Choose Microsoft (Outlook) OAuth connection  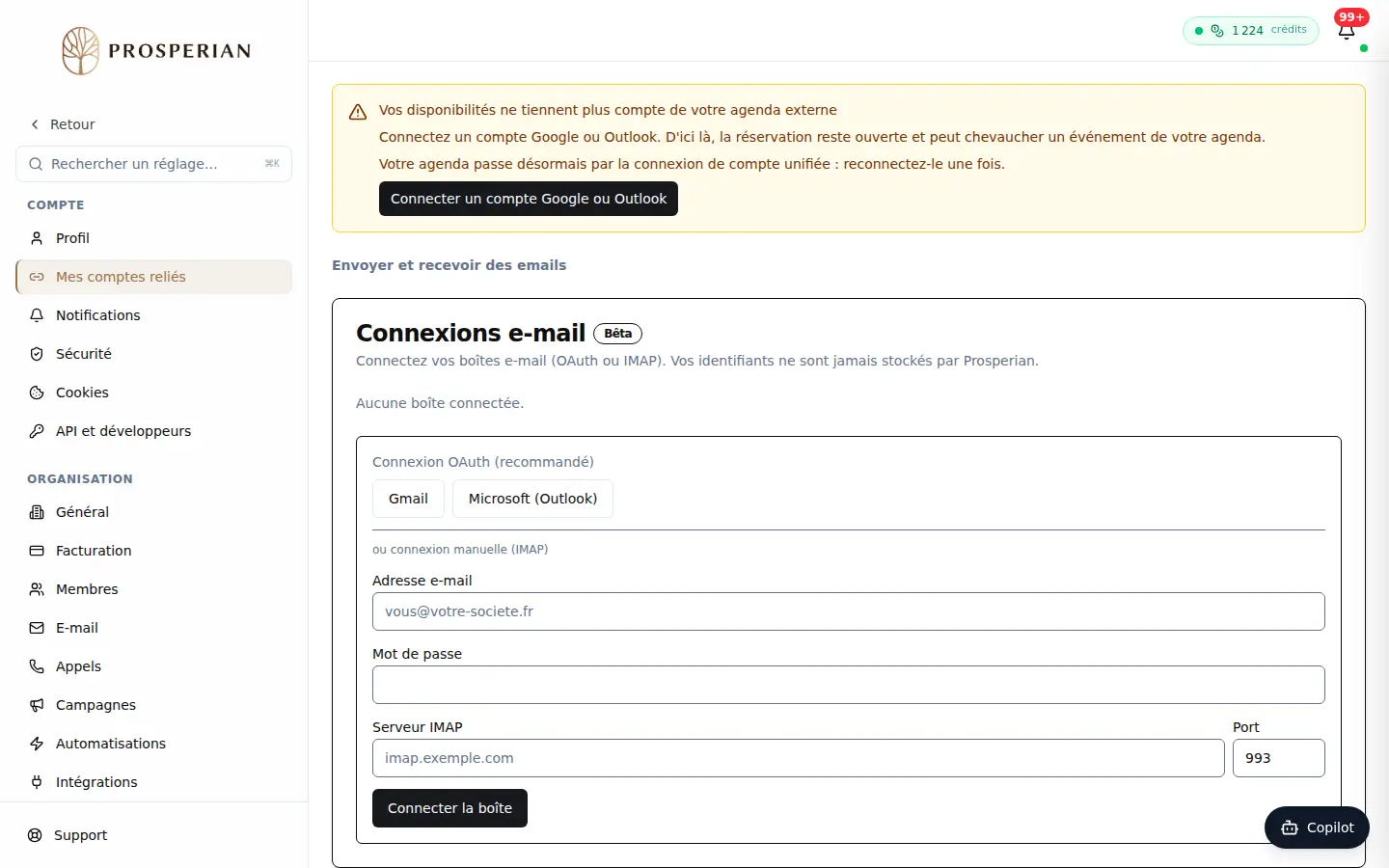[x=532, y=499]
